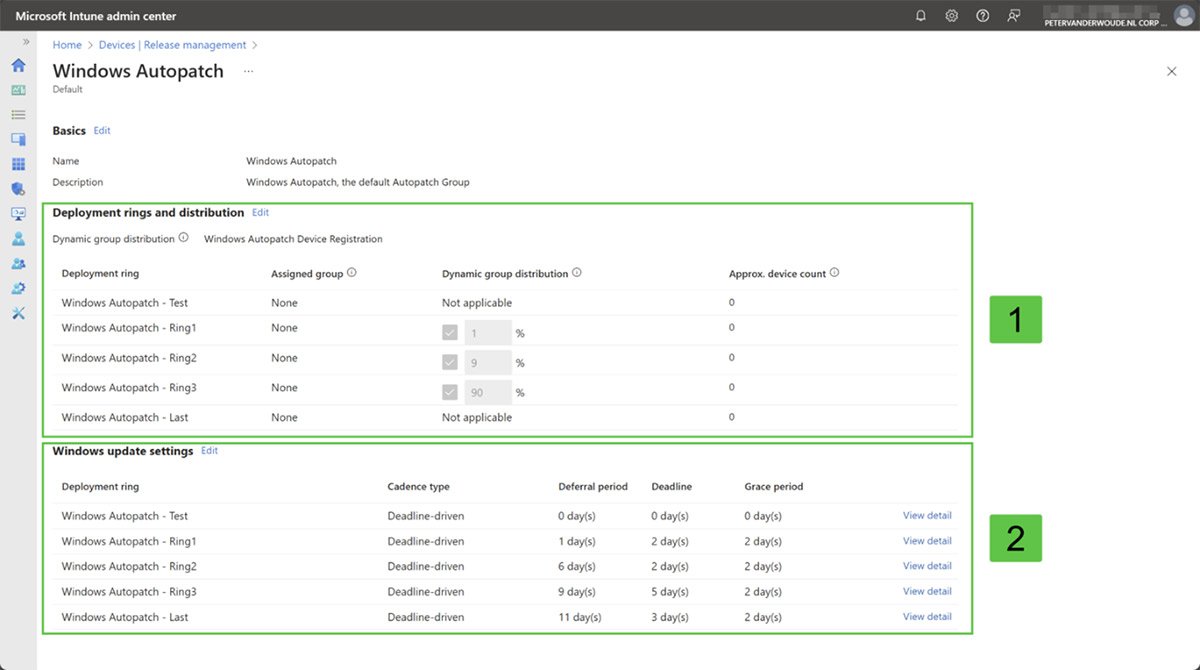Image resolution: width=1200 pixels, height=670 pixels.
Task: Open Apps grid icon in sidebar
Action: pyautogui.click(x=18, y=164)
